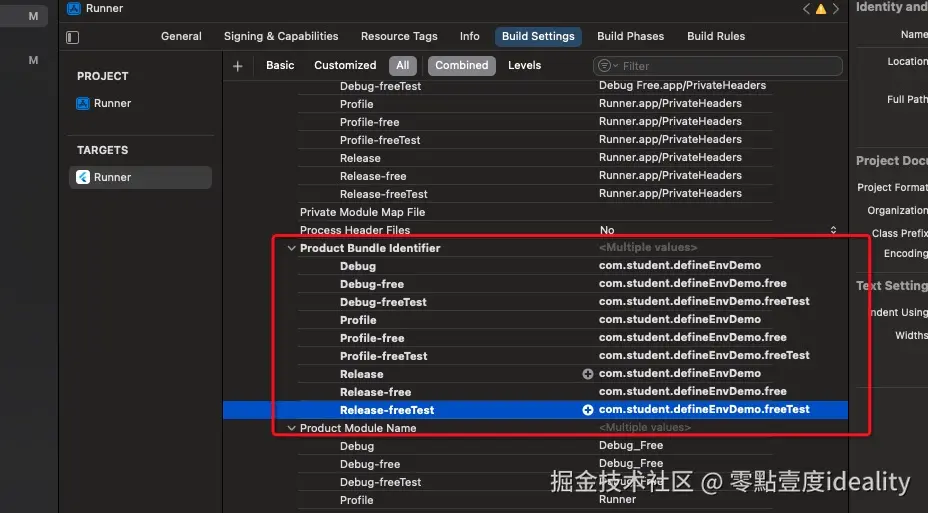Select Profile-free bundle identifier row
928x513 pixels.
click(x=536, y=338)
